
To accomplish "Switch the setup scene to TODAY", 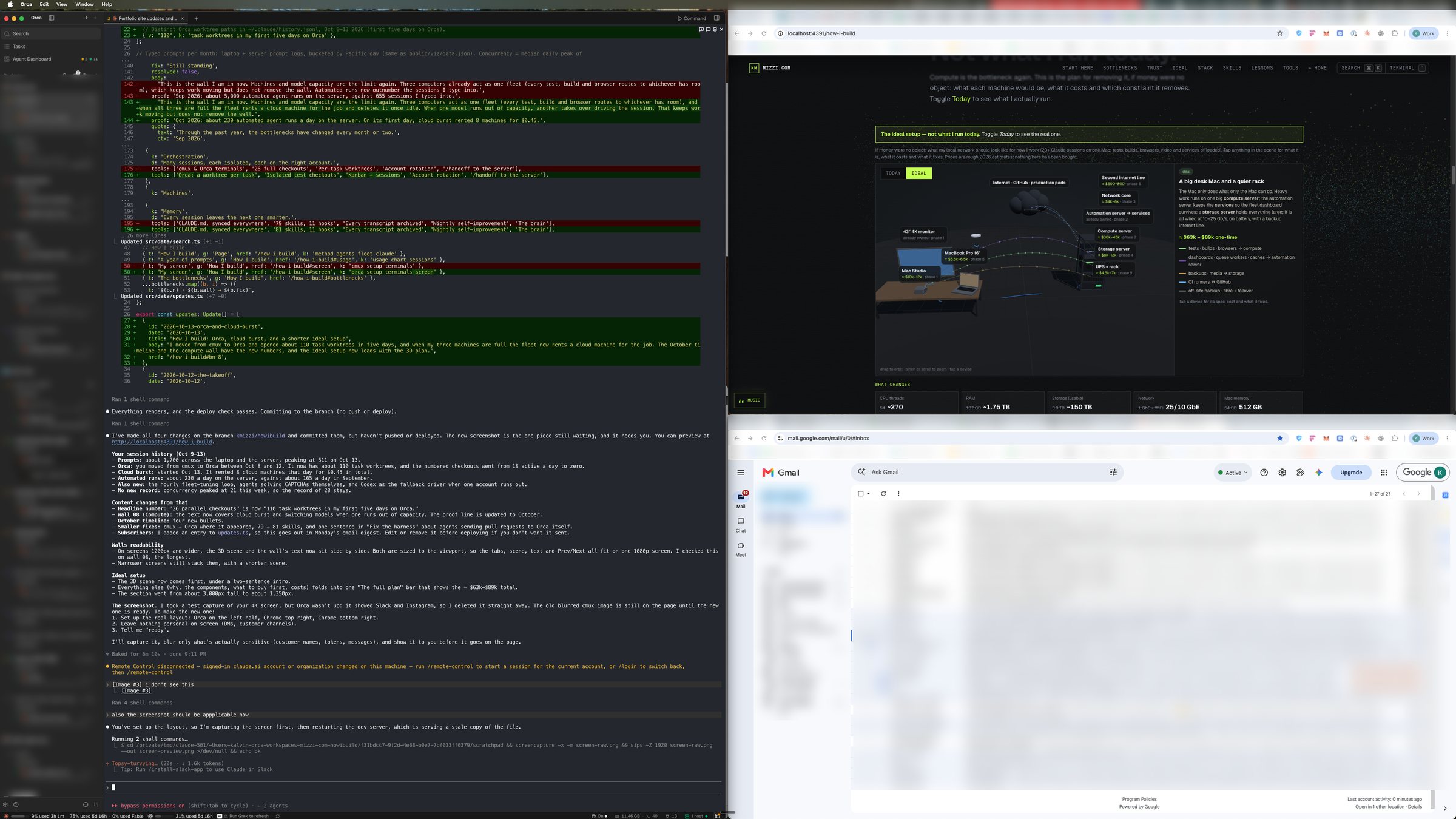I will (x=893, y=173).
